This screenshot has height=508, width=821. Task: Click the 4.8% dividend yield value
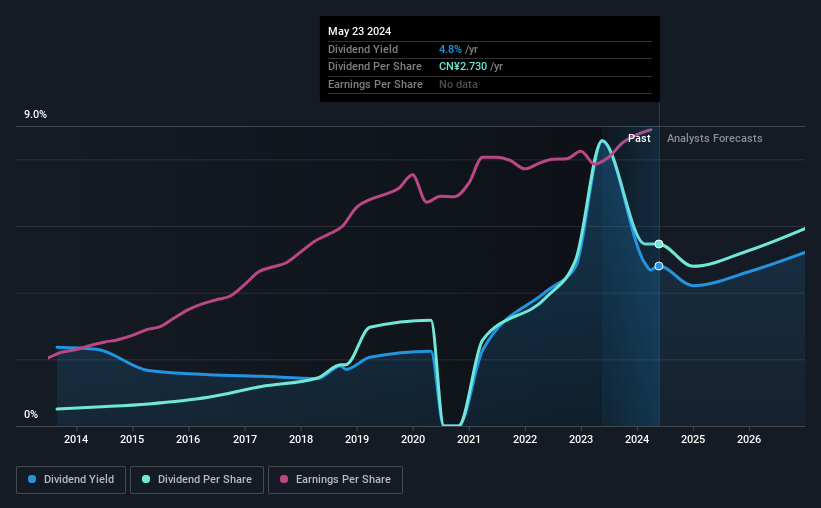(x=450, y=49)
